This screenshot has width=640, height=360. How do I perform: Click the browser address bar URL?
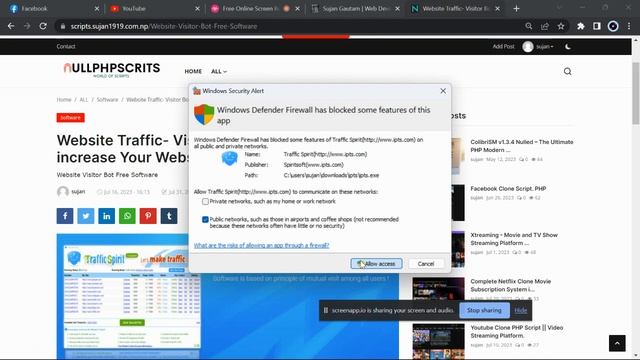[x=164, y=26]
